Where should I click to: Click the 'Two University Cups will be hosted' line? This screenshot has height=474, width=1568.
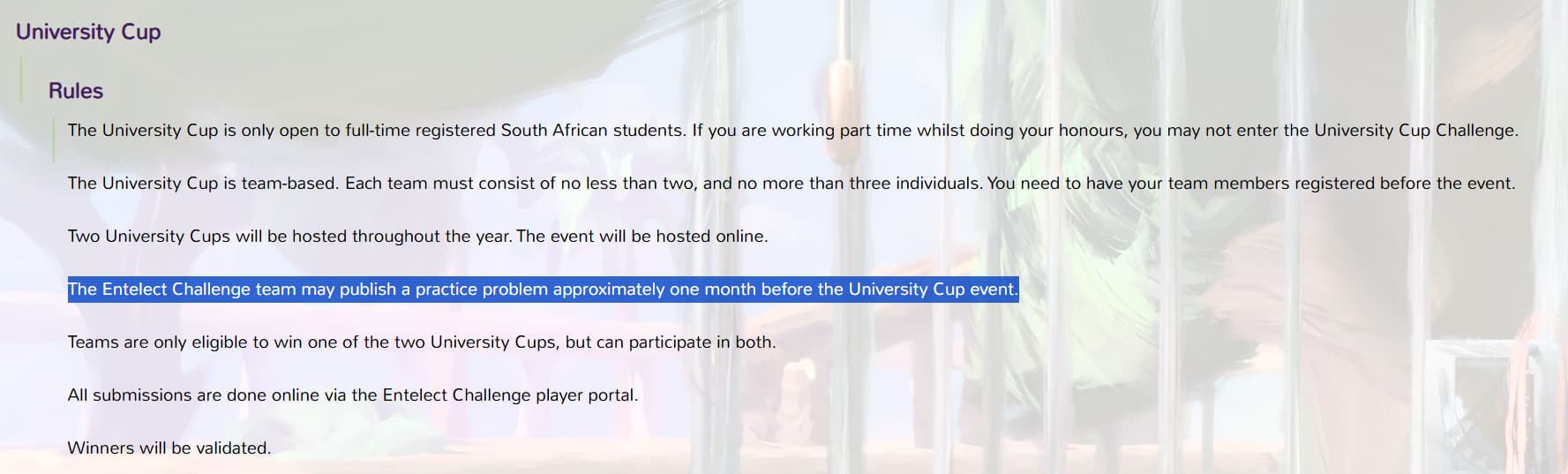[417, 237]
